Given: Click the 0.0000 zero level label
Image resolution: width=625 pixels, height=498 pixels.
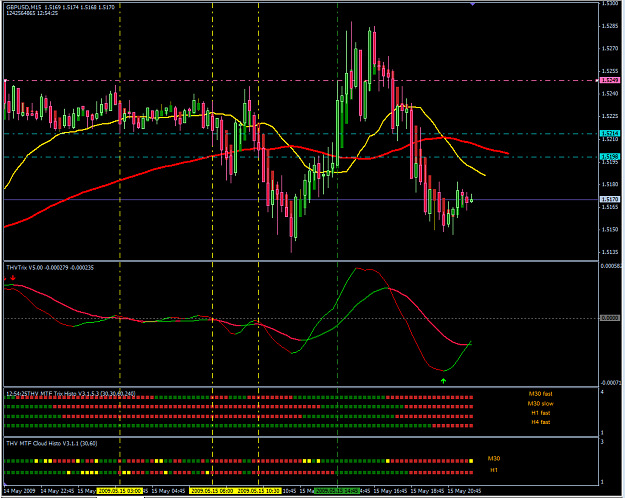Looking at the screenshot, I should point(610,318).
